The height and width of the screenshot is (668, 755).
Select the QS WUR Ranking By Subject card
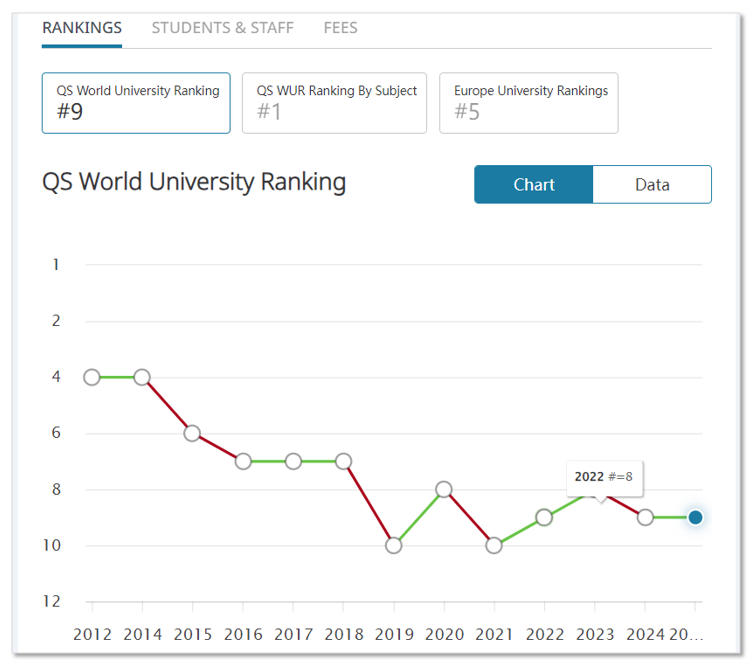(334, 103)
